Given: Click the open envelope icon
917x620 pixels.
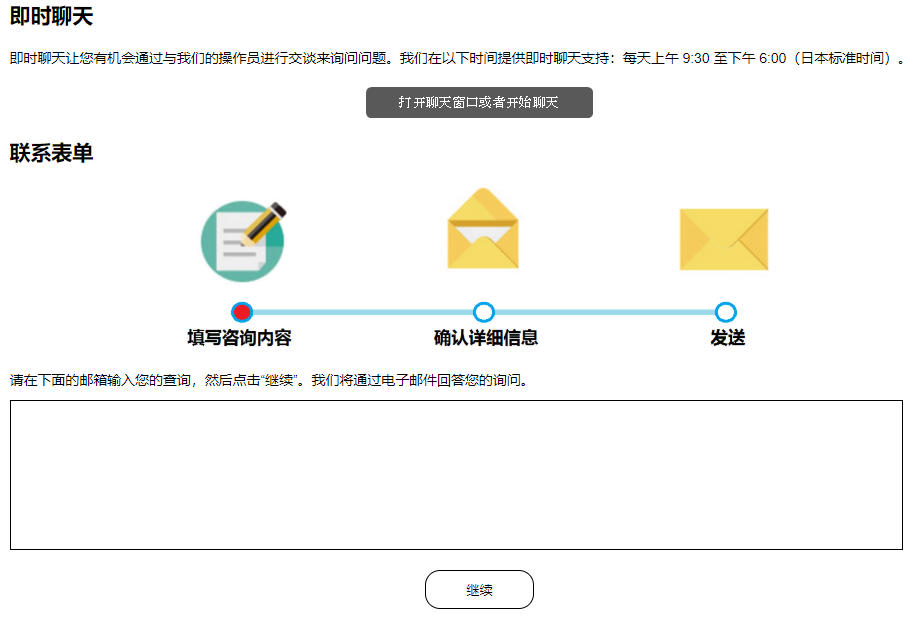Looking at the screenshot, I should [x=483, y=229].
